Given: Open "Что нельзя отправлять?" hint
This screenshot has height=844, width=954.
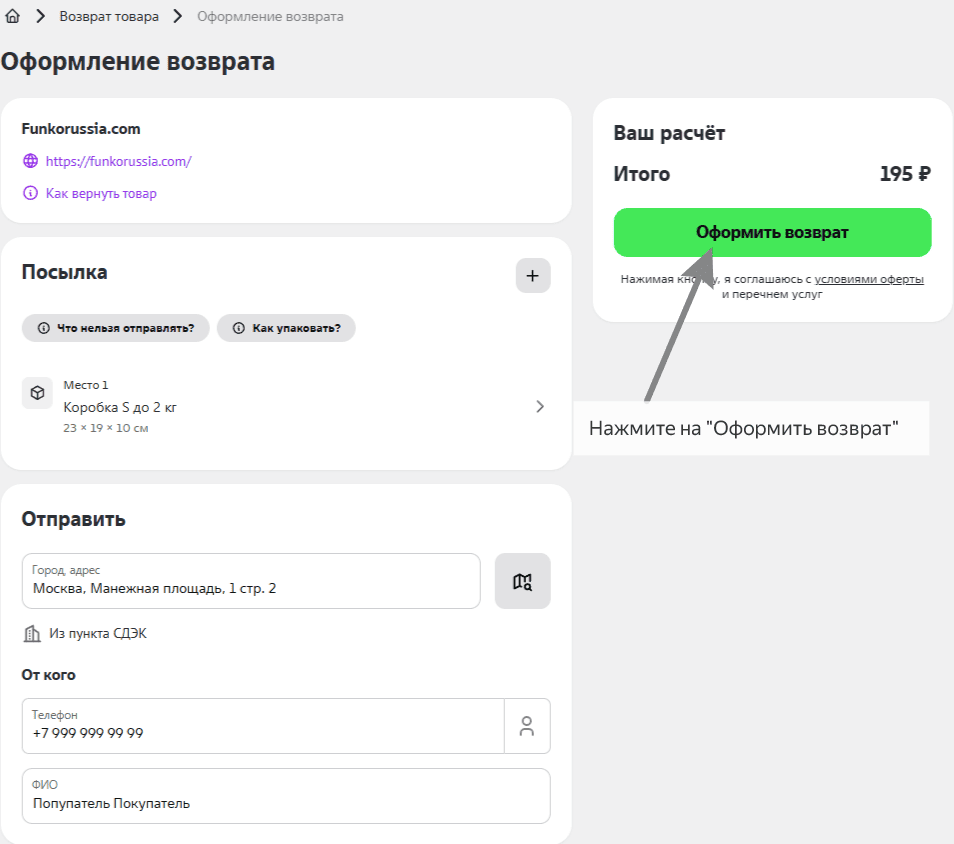Looking at the screenshot, I should click(116, 328).
